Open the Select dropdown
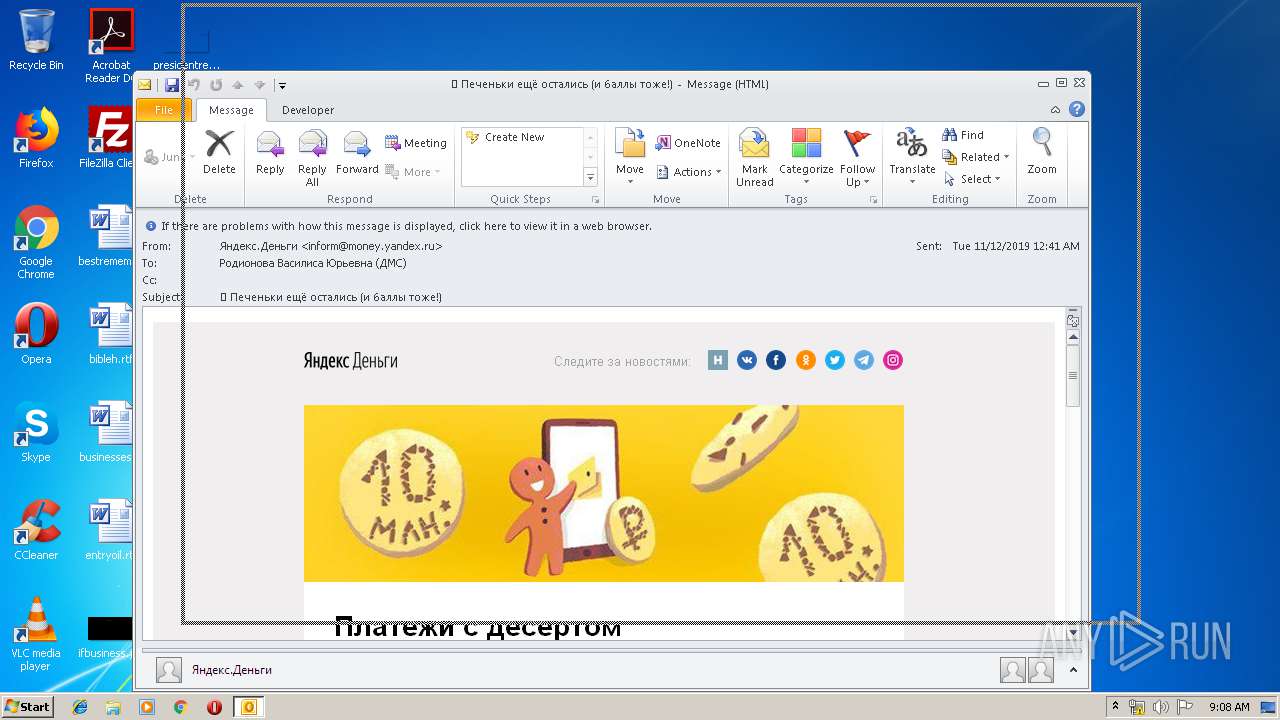This screenshot has width=1280, height=720. (x=971, y=179)
